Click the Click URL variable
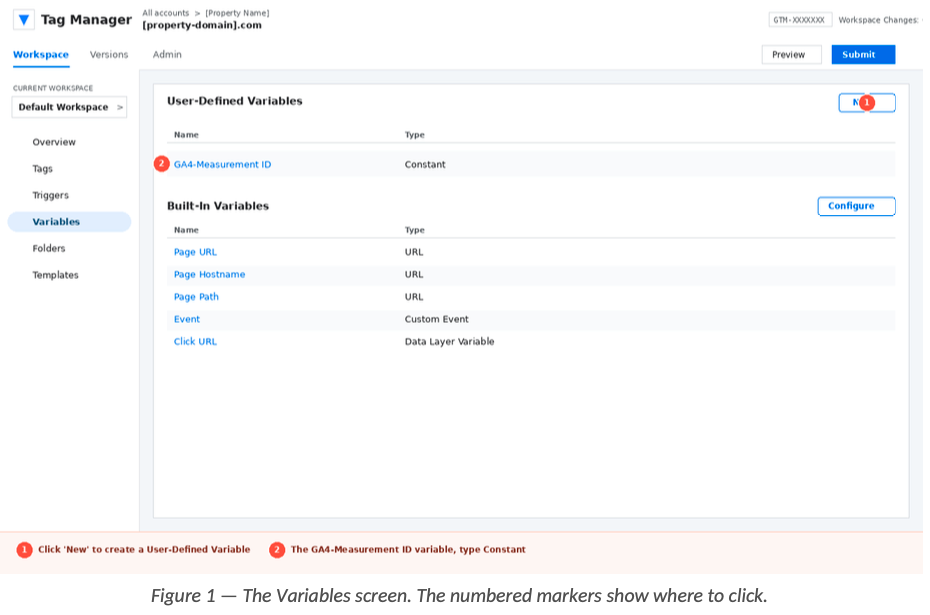Image resolution: width=930 pixels, height=615 pixels. pos(195,342)
